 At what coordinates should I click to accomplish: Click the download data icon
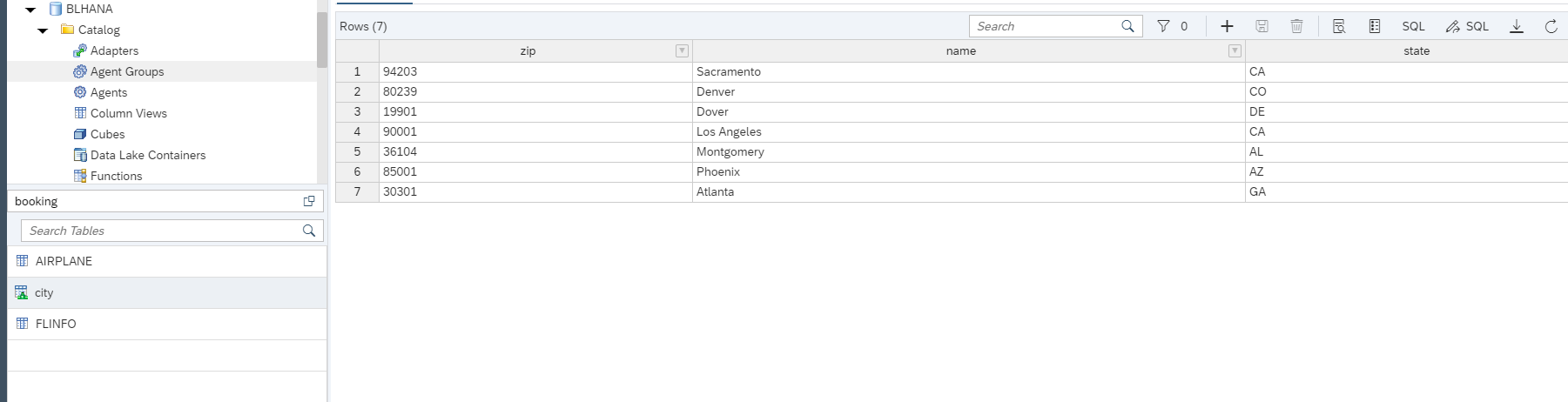1517,26
